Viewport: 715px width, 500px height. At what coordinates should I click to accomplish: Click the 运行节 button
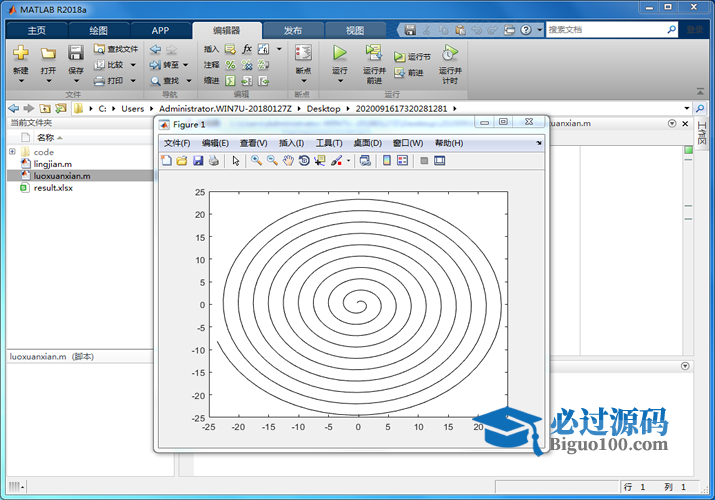pyautogui.click(x=412, y=57)
